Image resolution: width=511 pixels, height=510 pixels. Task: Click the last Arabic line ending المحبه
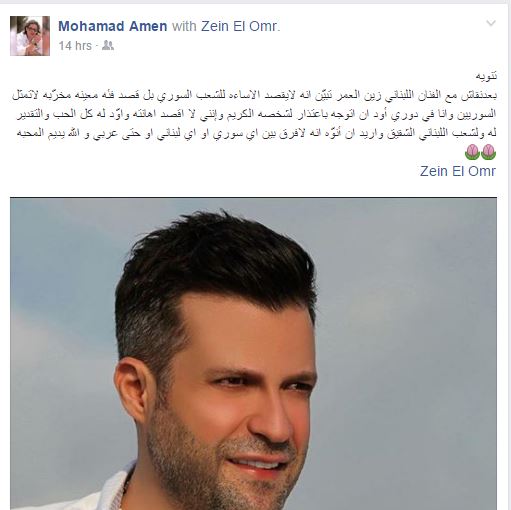pos(257,133)
